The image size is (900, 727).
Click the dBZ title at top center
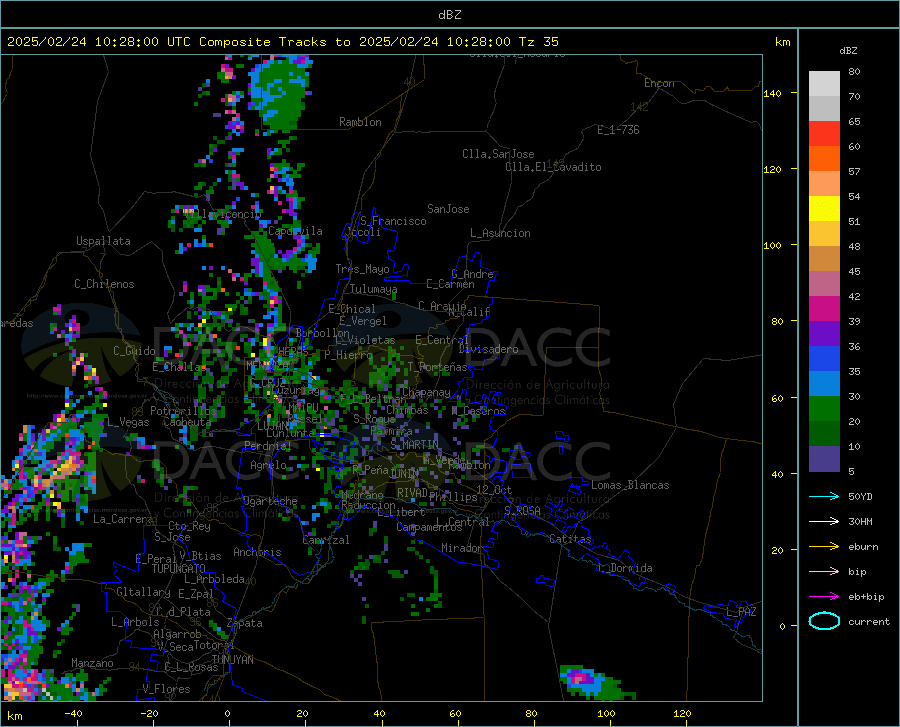pyautogui.click(x=449, y=15)
